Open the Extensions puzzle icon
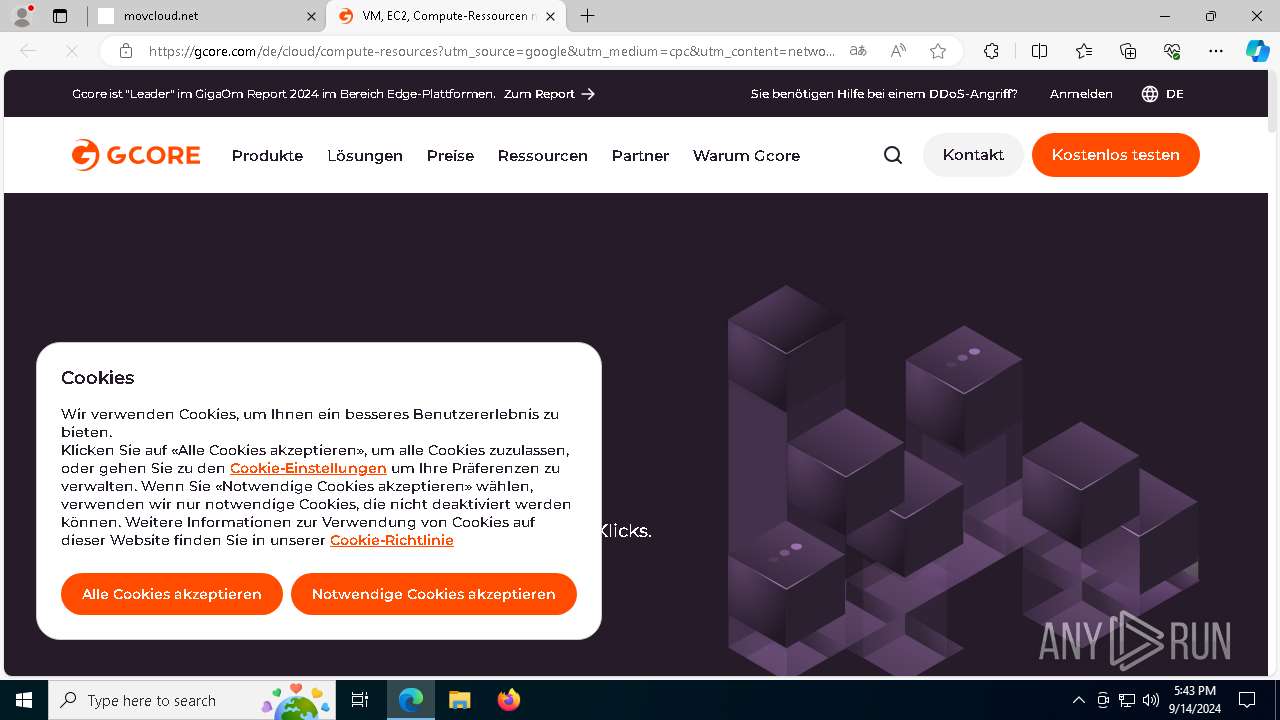Image resolution: width=1280 pixels, height=720 pixels. pos(991,51)
